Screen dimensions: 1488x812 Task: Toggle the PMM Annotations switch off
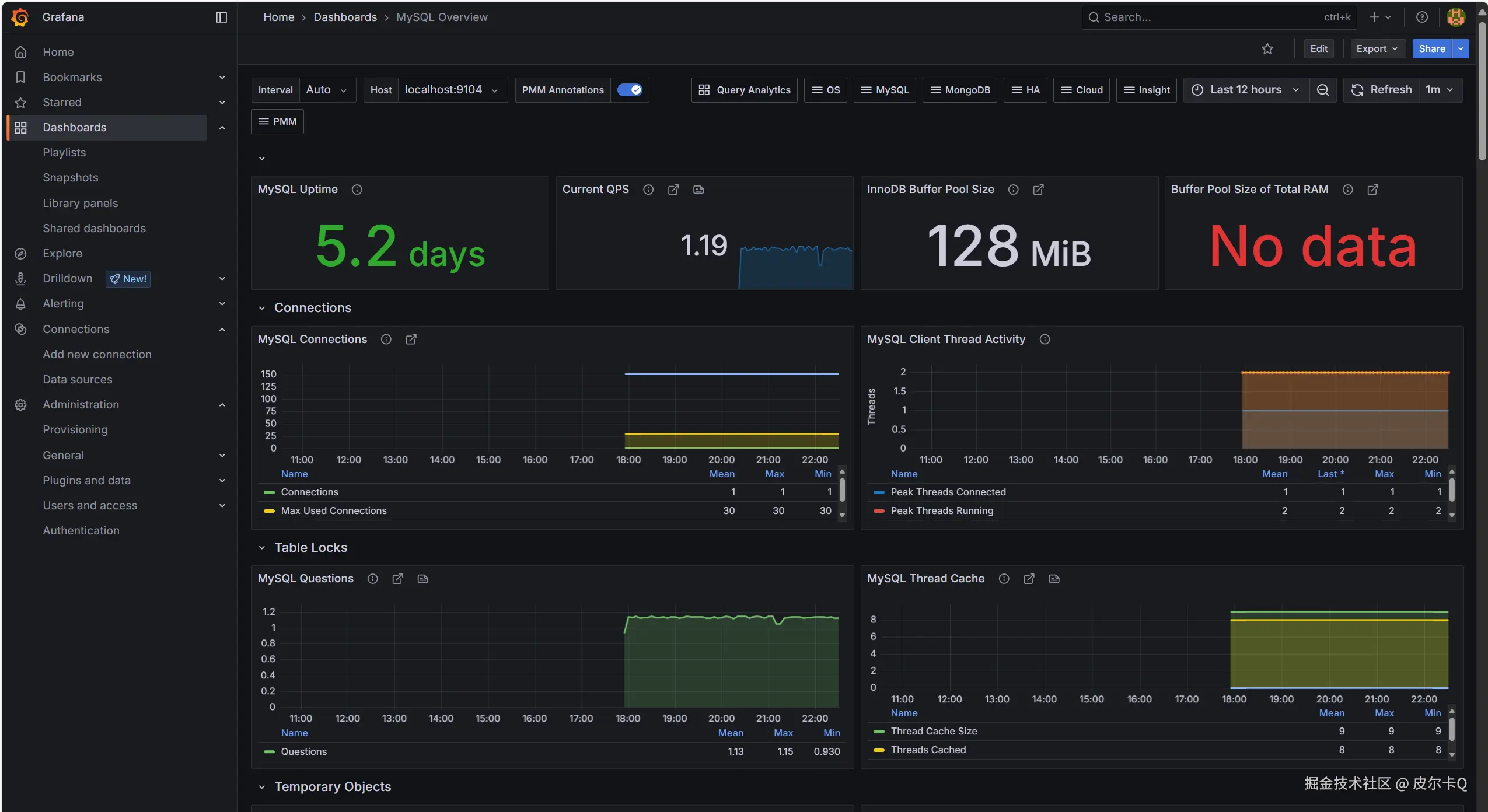pos(629,90)
